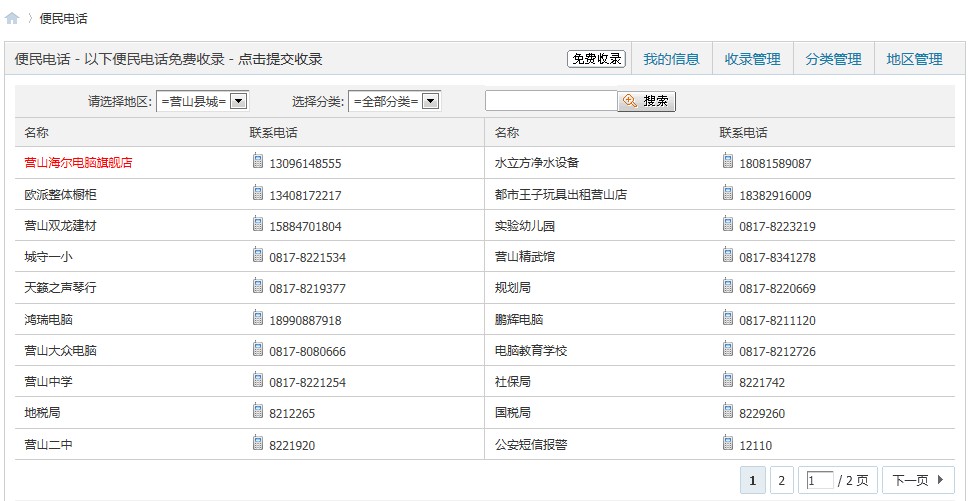The height and width of the screenshot is (501, 969).
Task: Click the phone icon beside 18081589087
Action: tap(728, 161)
